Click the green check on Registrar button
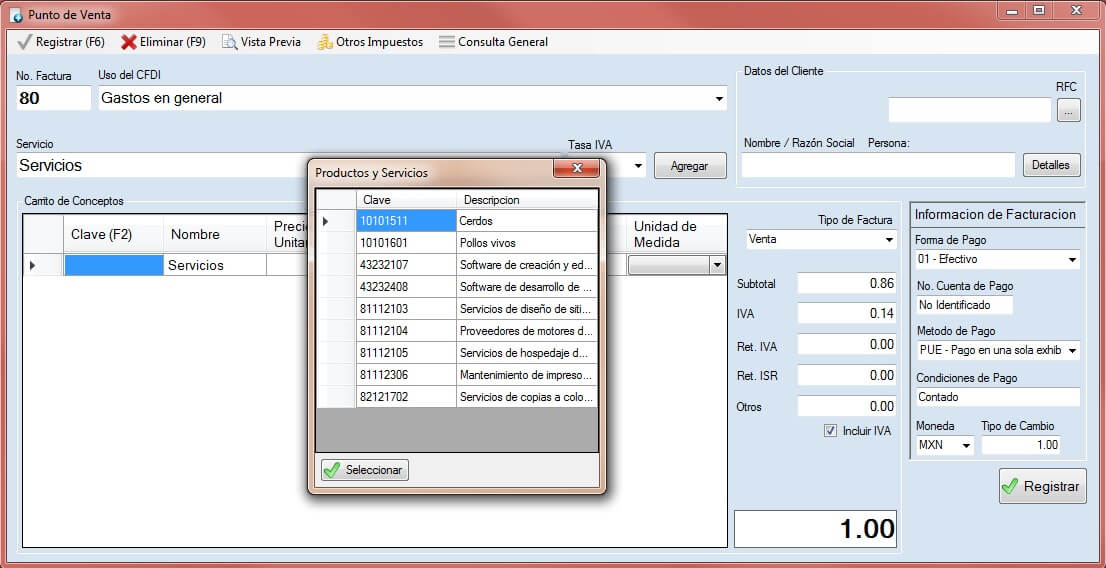The width and height of the screenshot is (1106, 568). point(1010,486)
